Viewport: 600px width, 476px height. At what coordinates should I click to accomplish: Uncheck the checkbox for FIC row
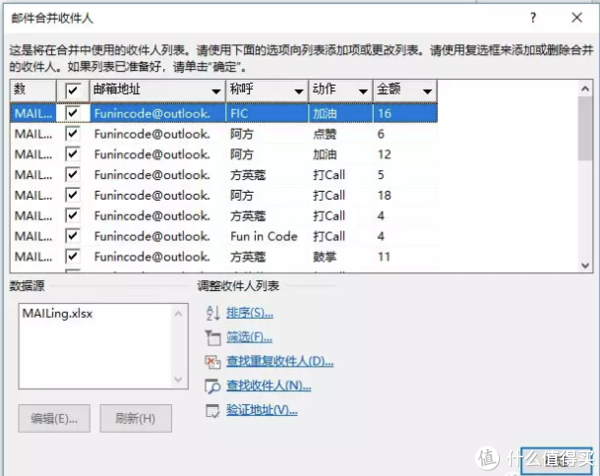72,114
